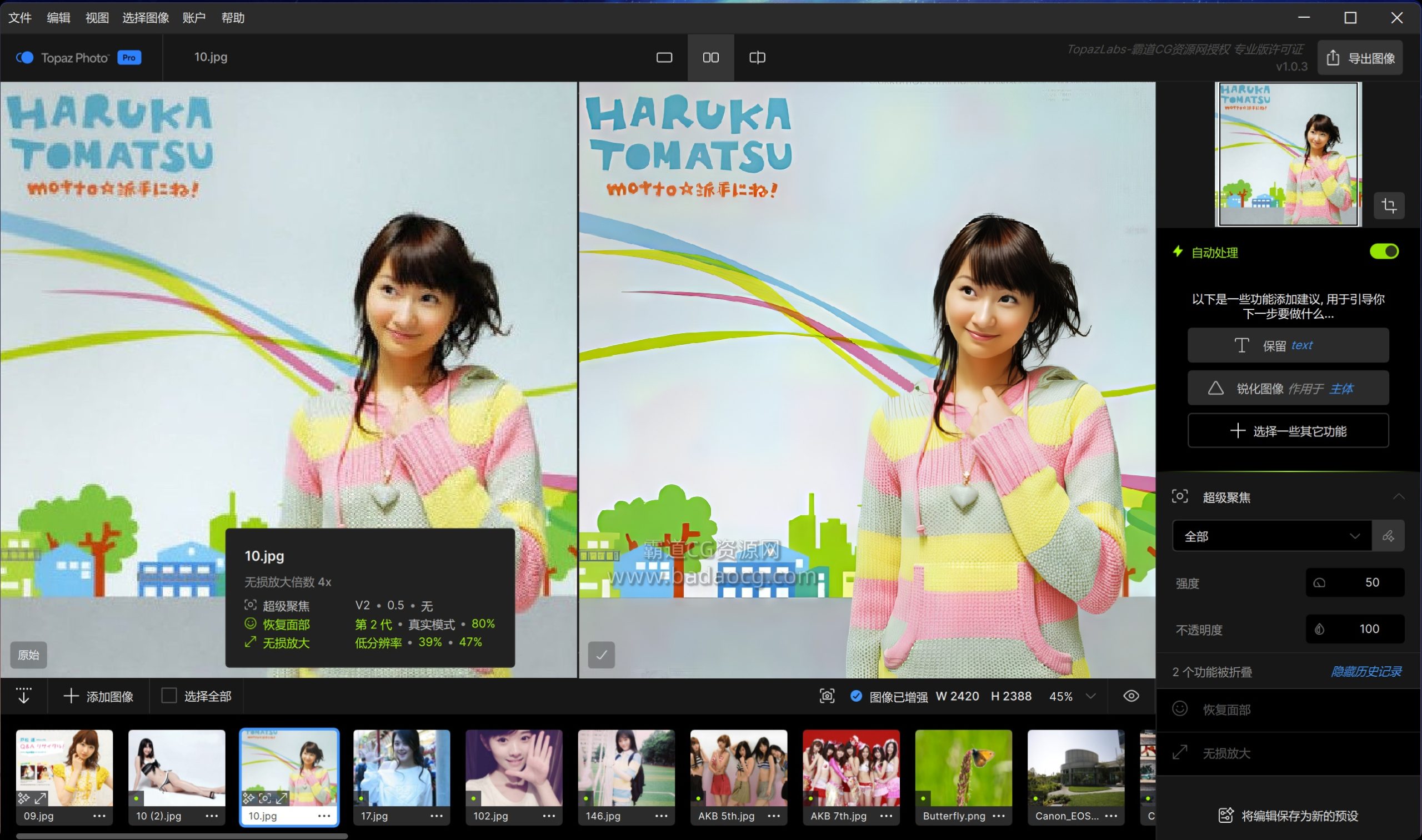Open the 全部 subject selection dropdown

(x=1271, y=535)
